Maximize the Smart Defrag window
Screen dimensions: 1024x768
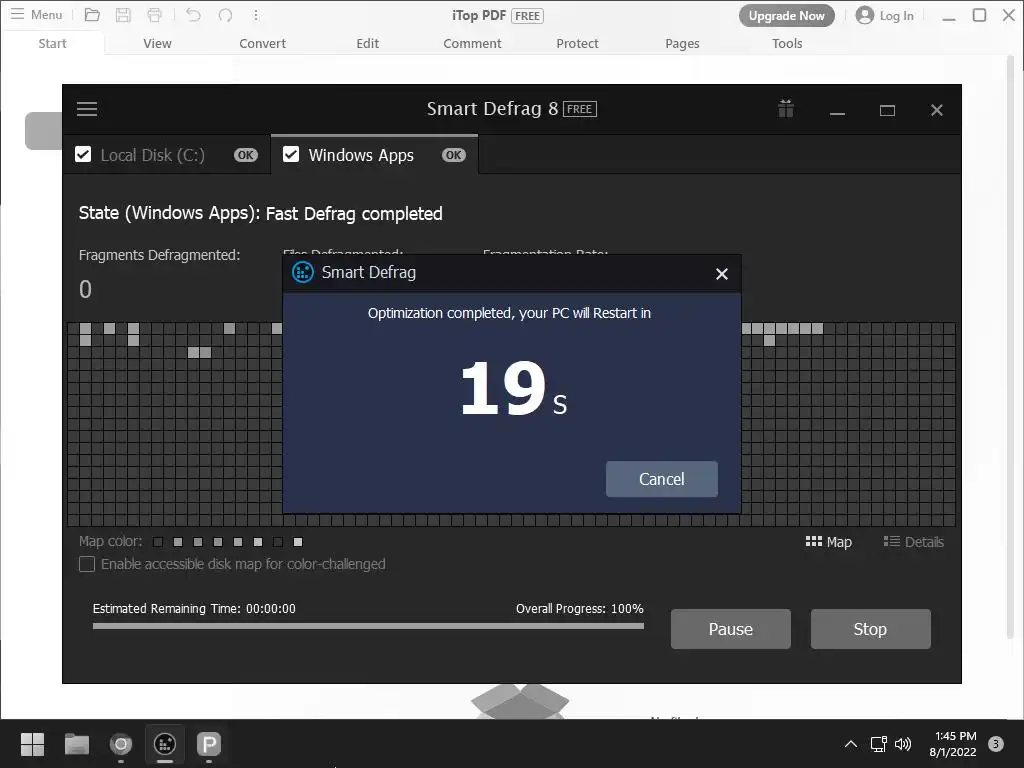pos(887,110)
